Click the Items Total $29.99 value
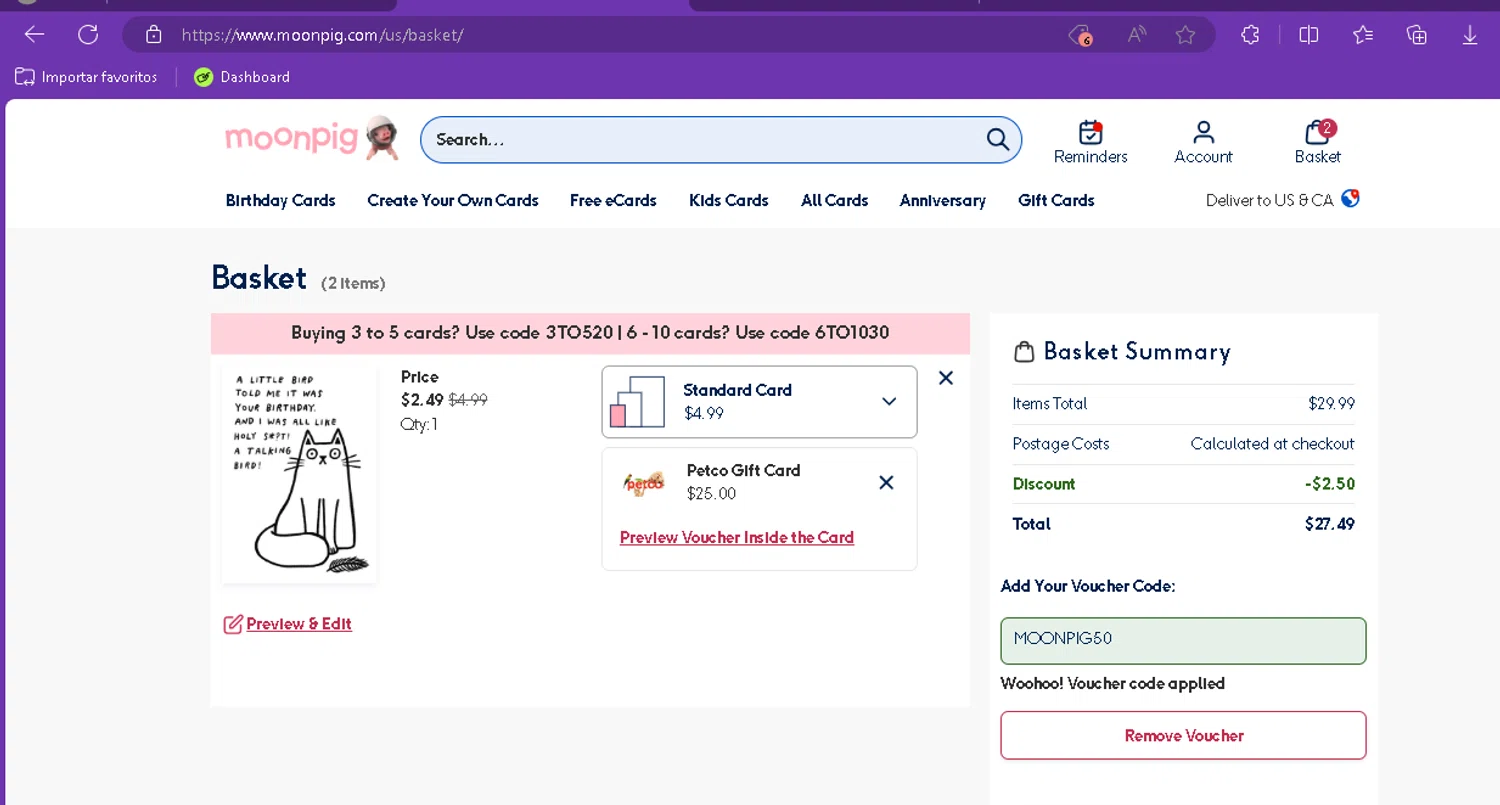Image resolution: width=1500 pixels, height=805 pixels. [x=1331, y=403]
